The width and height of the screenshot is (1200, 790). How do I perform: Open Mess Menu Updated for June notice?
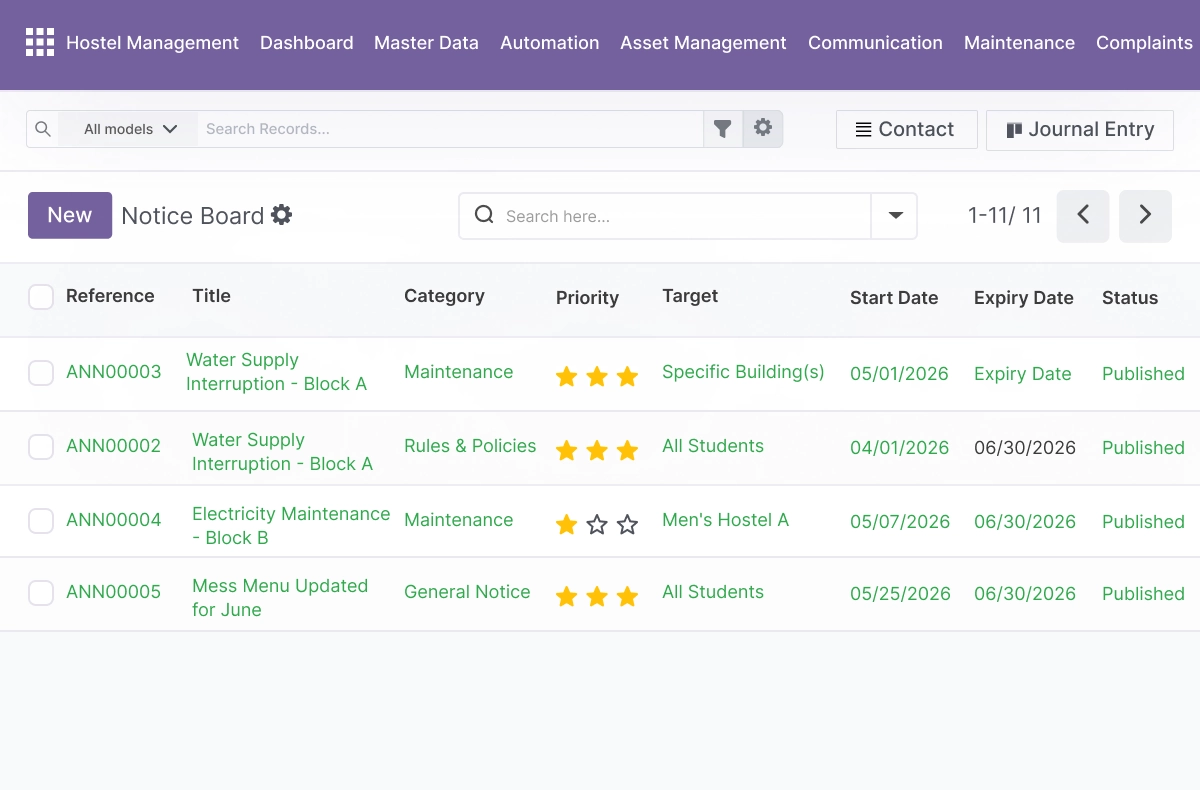tap(280, 598)
